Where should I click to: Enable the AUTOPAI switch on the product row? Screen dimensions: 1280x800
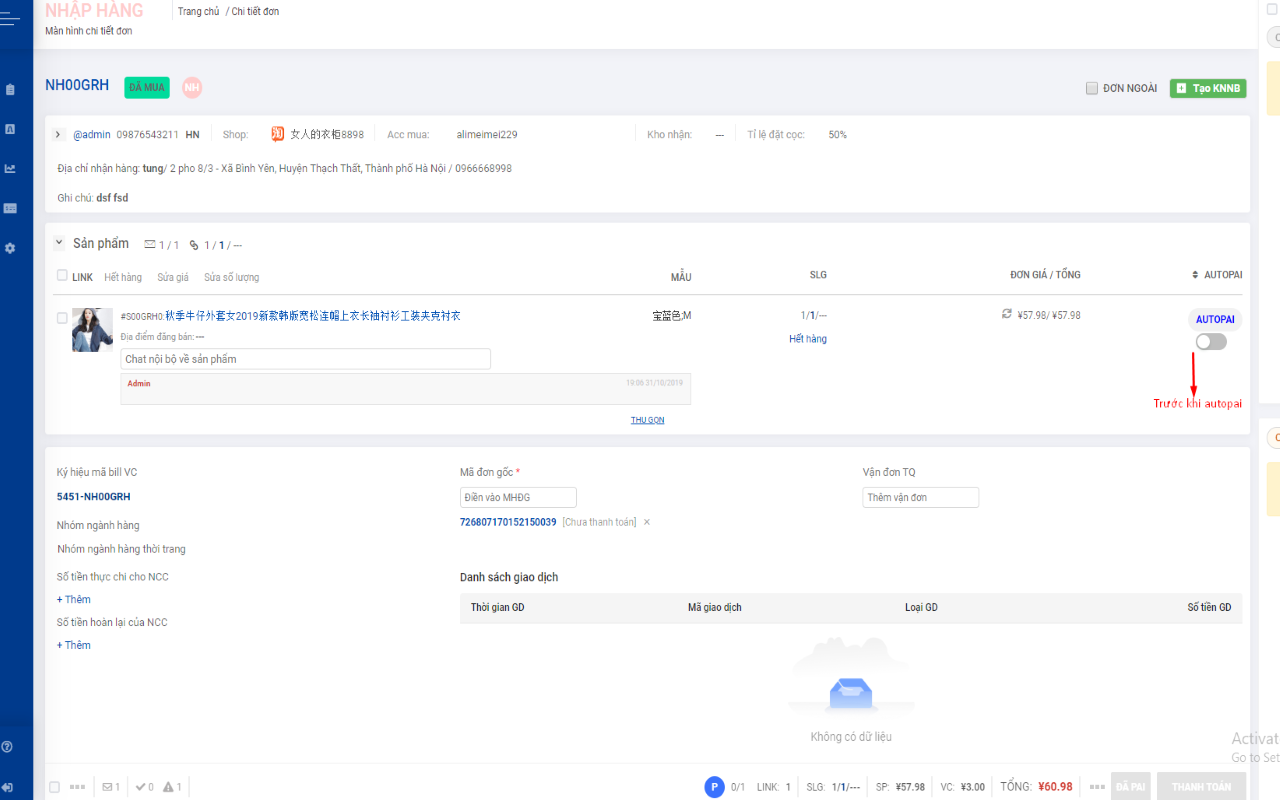pos(1210,341)
